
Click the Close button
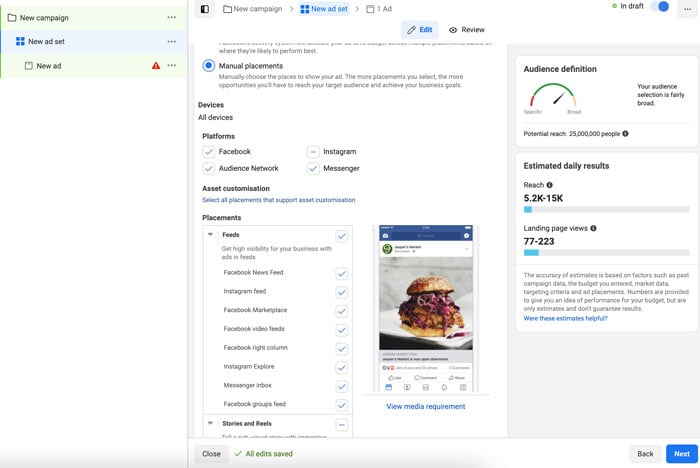click(x=211, y=454)
